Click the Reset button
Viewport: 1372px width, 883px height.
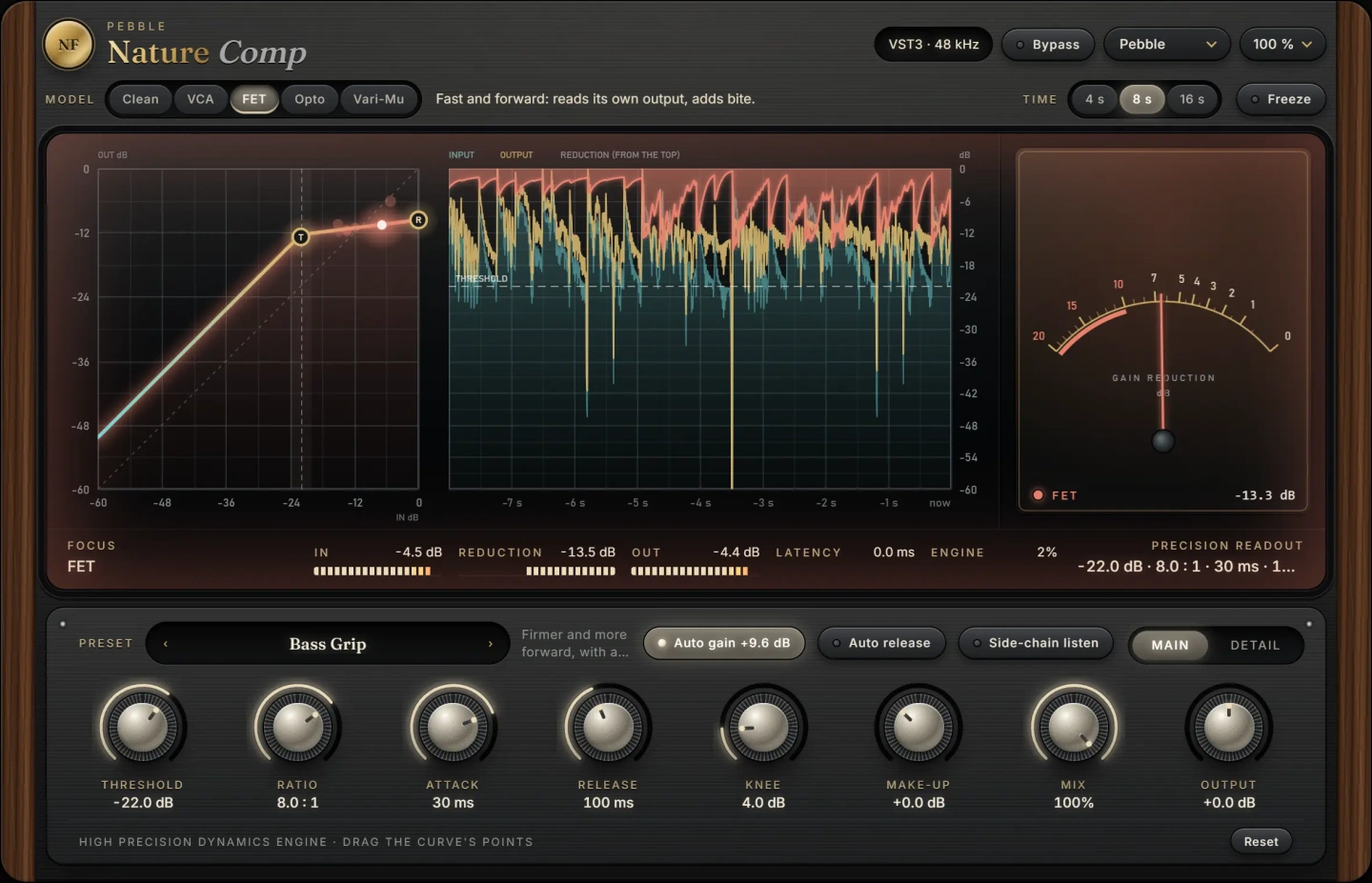click(1261, 841)
